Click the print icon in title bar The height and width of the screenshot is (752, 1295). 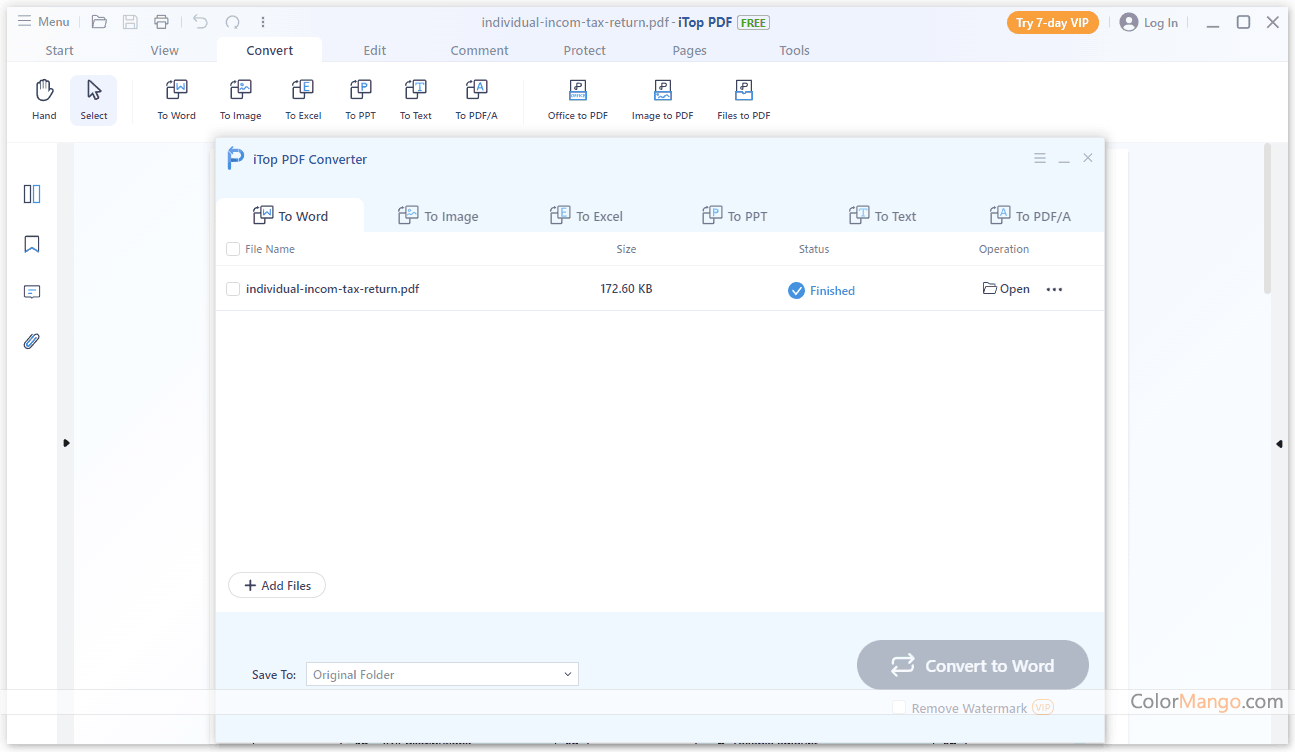(x=161, y=22)
